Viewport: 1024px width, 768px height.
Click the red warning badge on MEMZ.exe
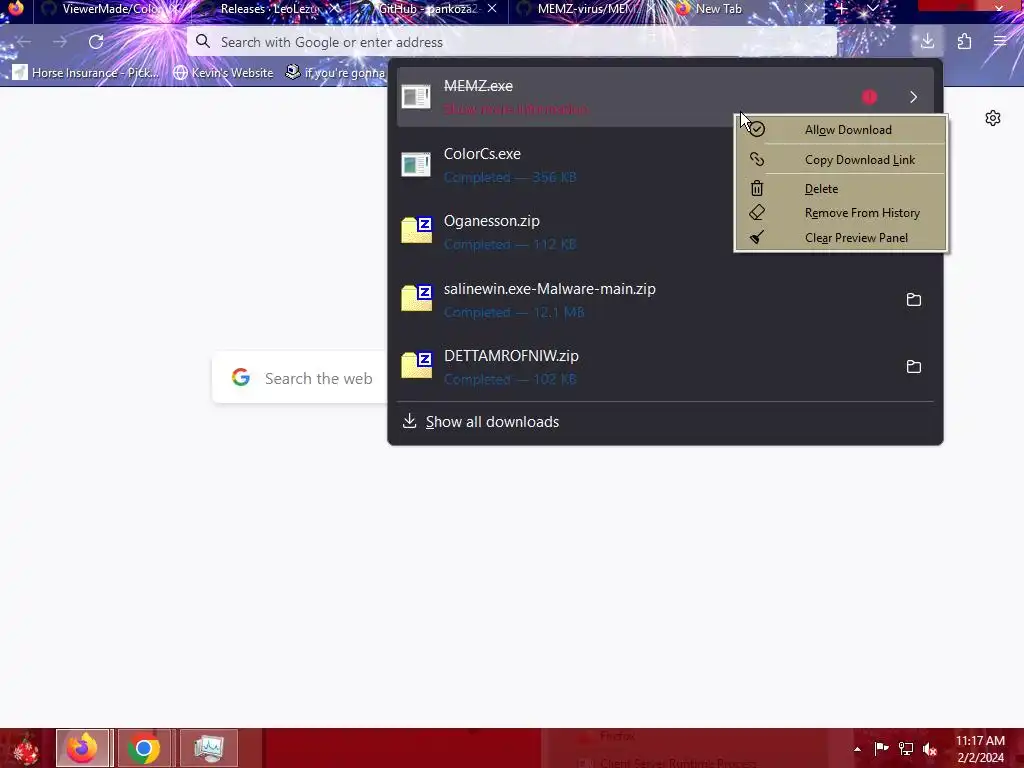pyautogui.click(x=869, y=97)
